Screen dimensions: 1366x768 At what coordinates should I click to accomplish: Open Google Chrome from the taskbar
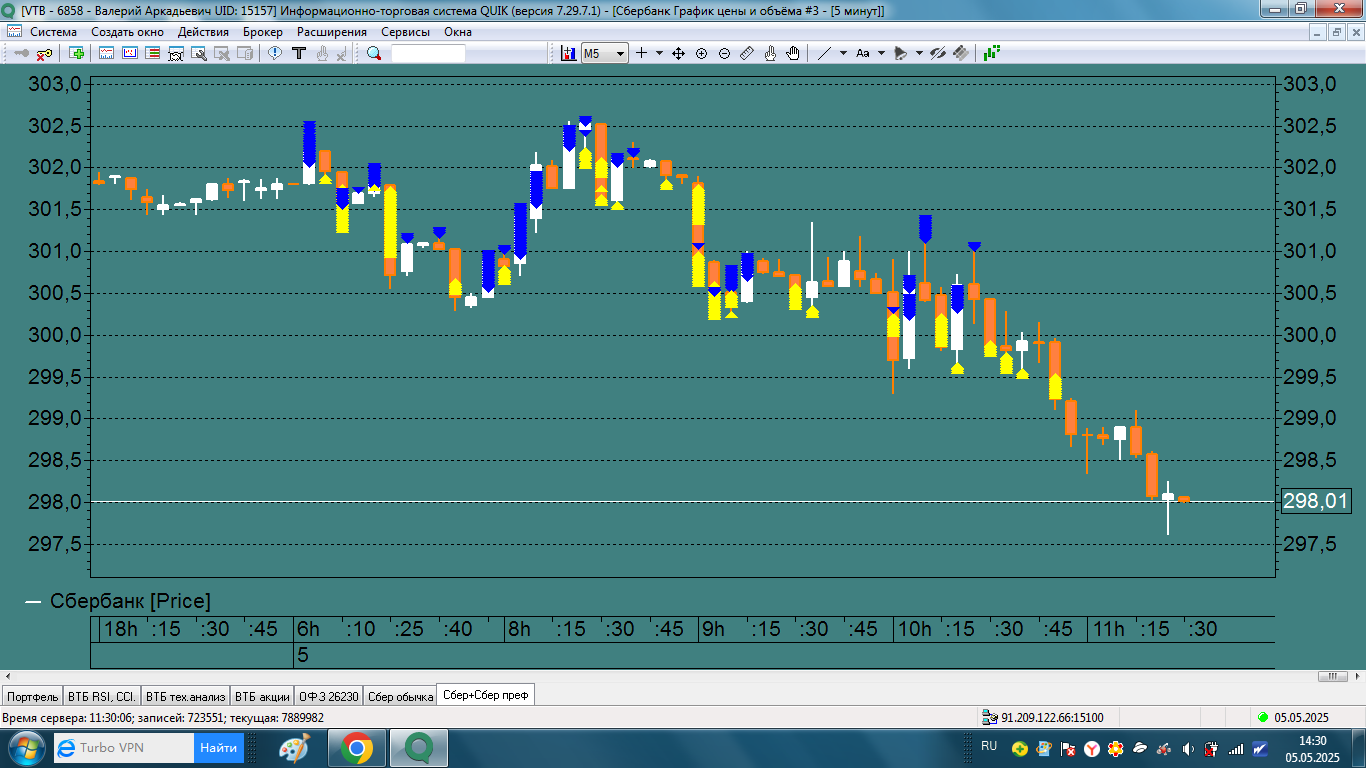(x=357, y=747)
